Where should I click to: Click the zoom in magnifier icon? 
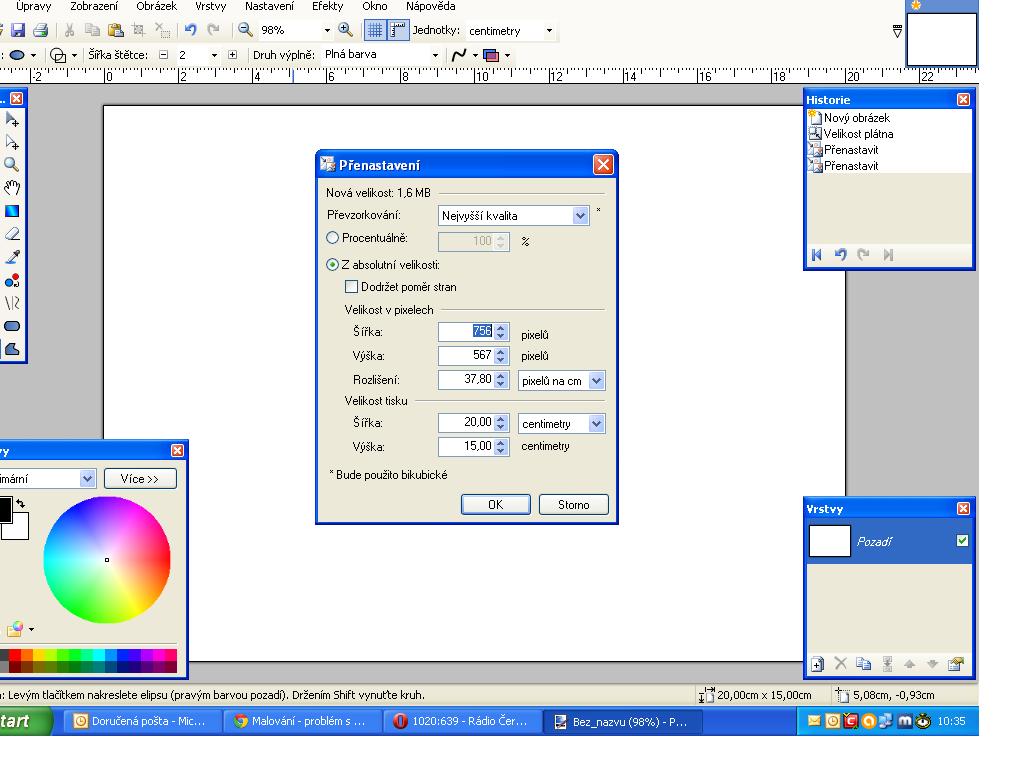tap(346, 31)
